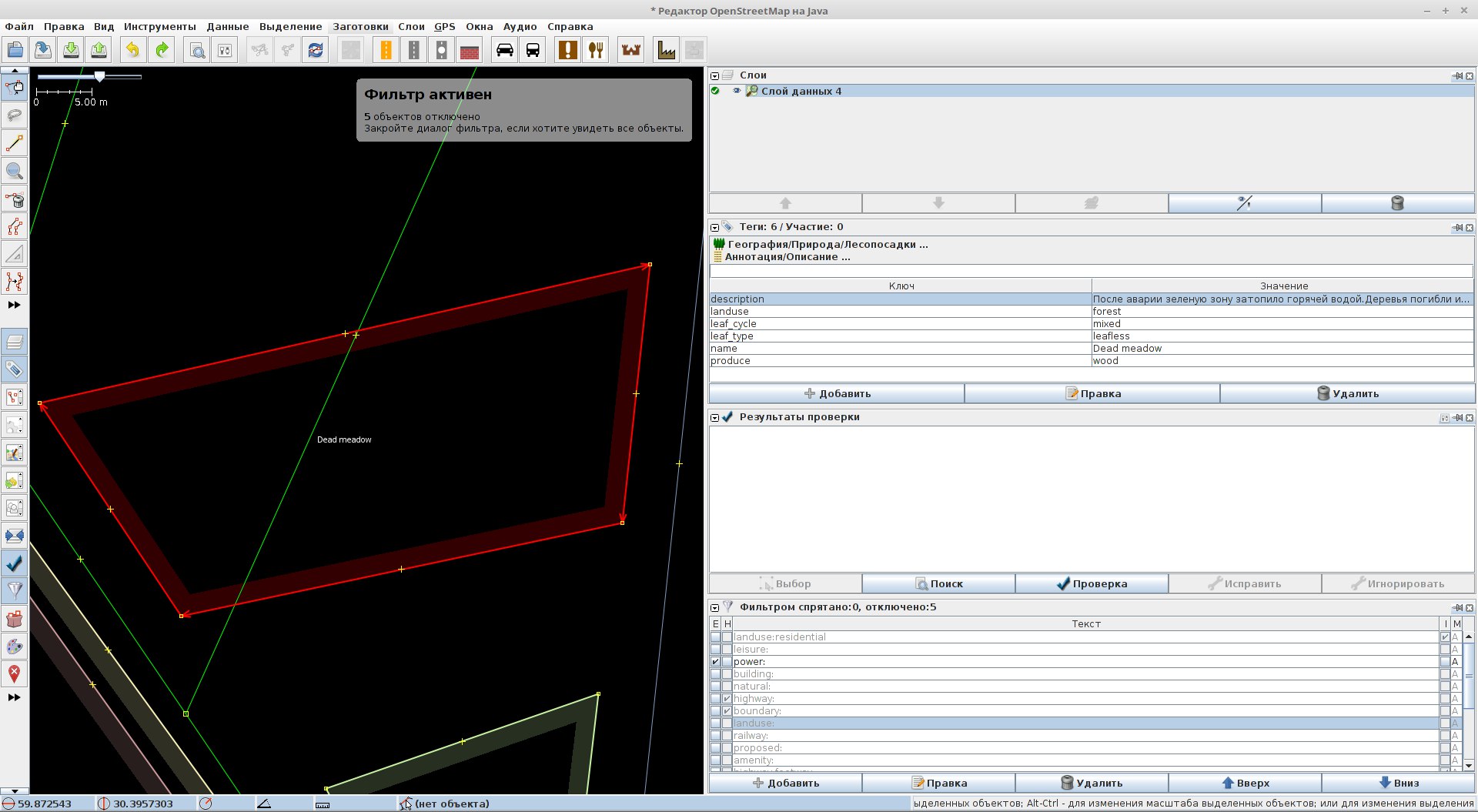
Task: Select the delete mode trash tool
Action: [x=14, y=200]
